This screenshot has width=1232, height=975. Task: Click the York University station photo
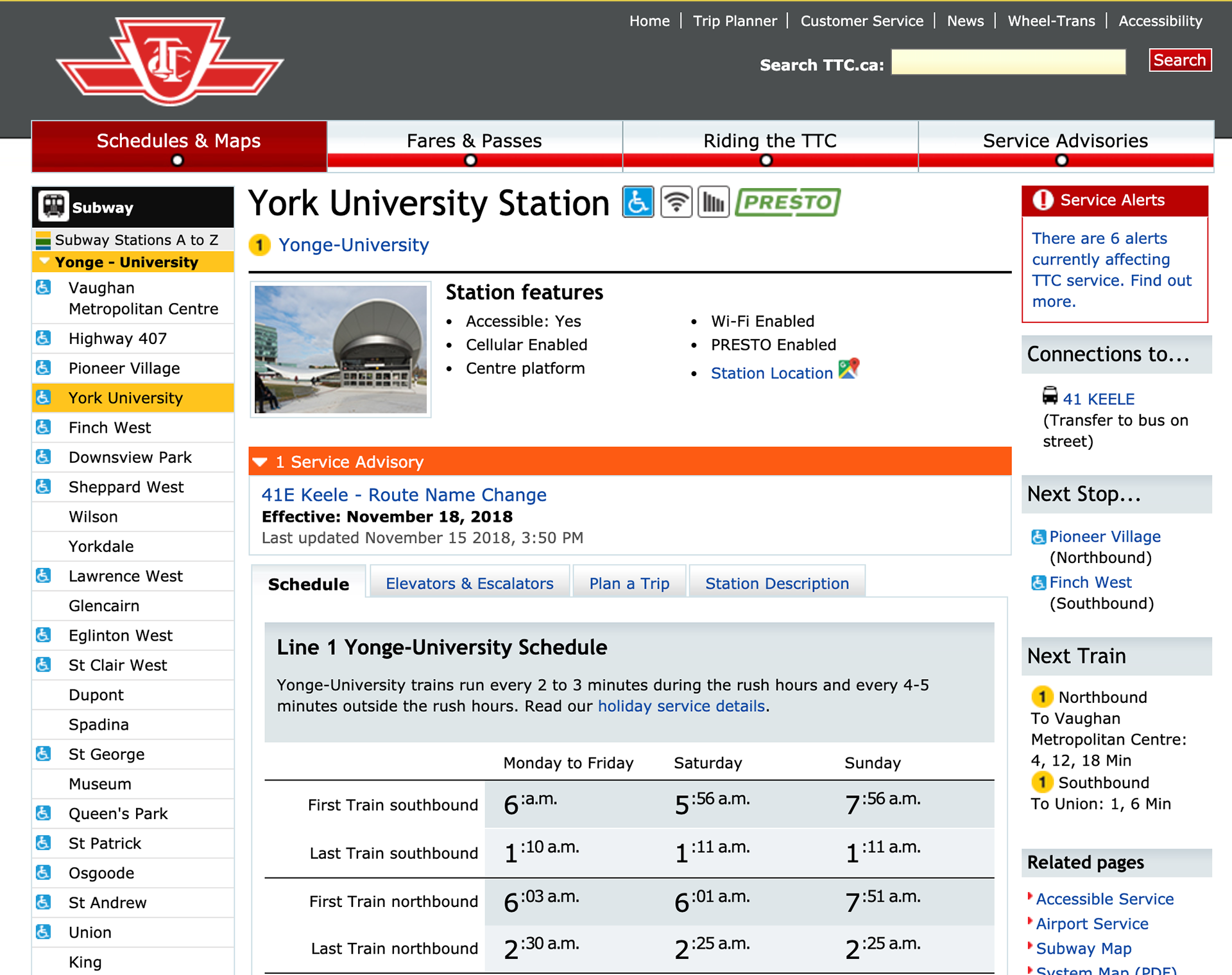point(341,350)
